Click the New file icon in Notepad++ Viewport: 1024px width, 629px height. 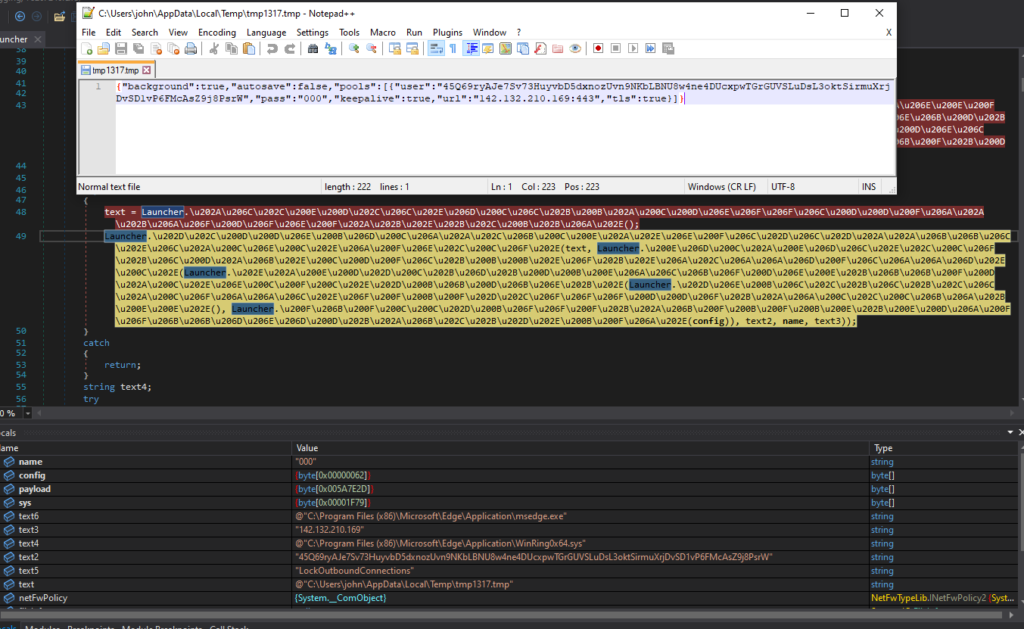tap(87, 49)
